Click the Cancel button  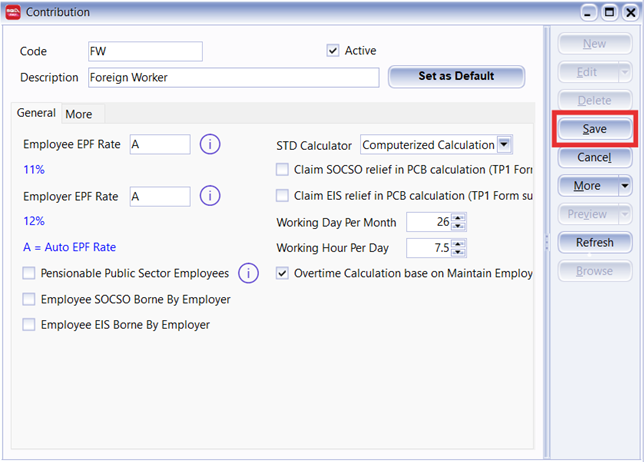[x=594, y=158]
